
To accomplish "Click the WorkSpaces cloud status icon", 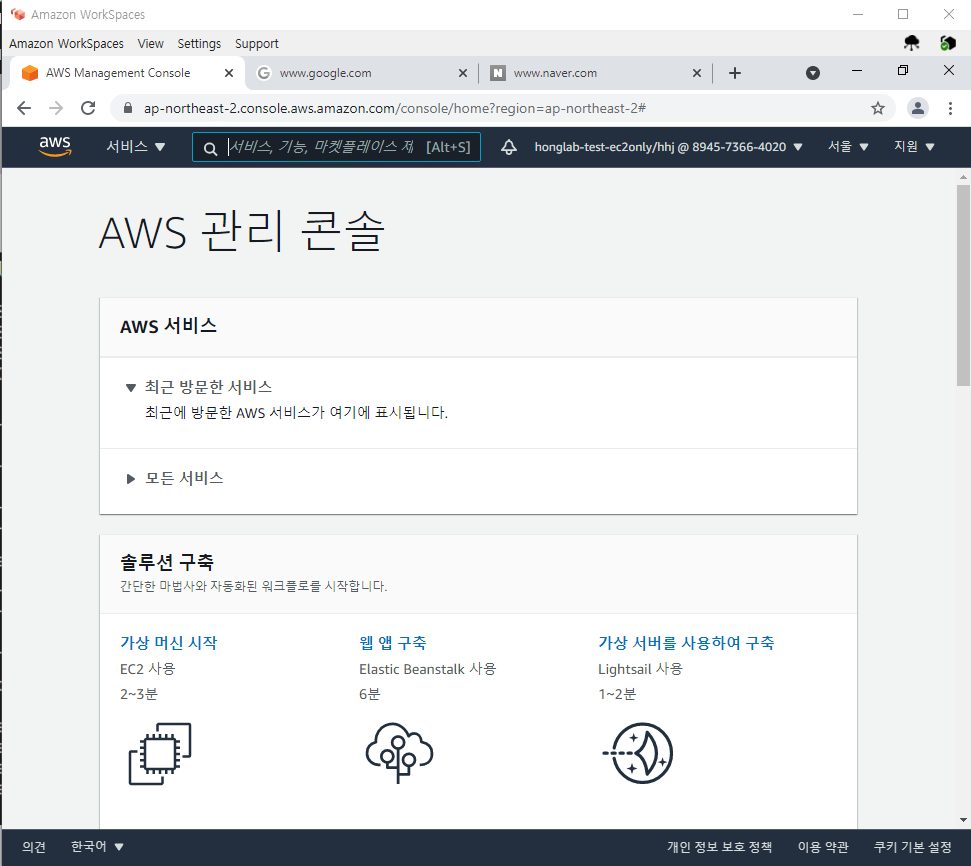I will tap(912, 43).
